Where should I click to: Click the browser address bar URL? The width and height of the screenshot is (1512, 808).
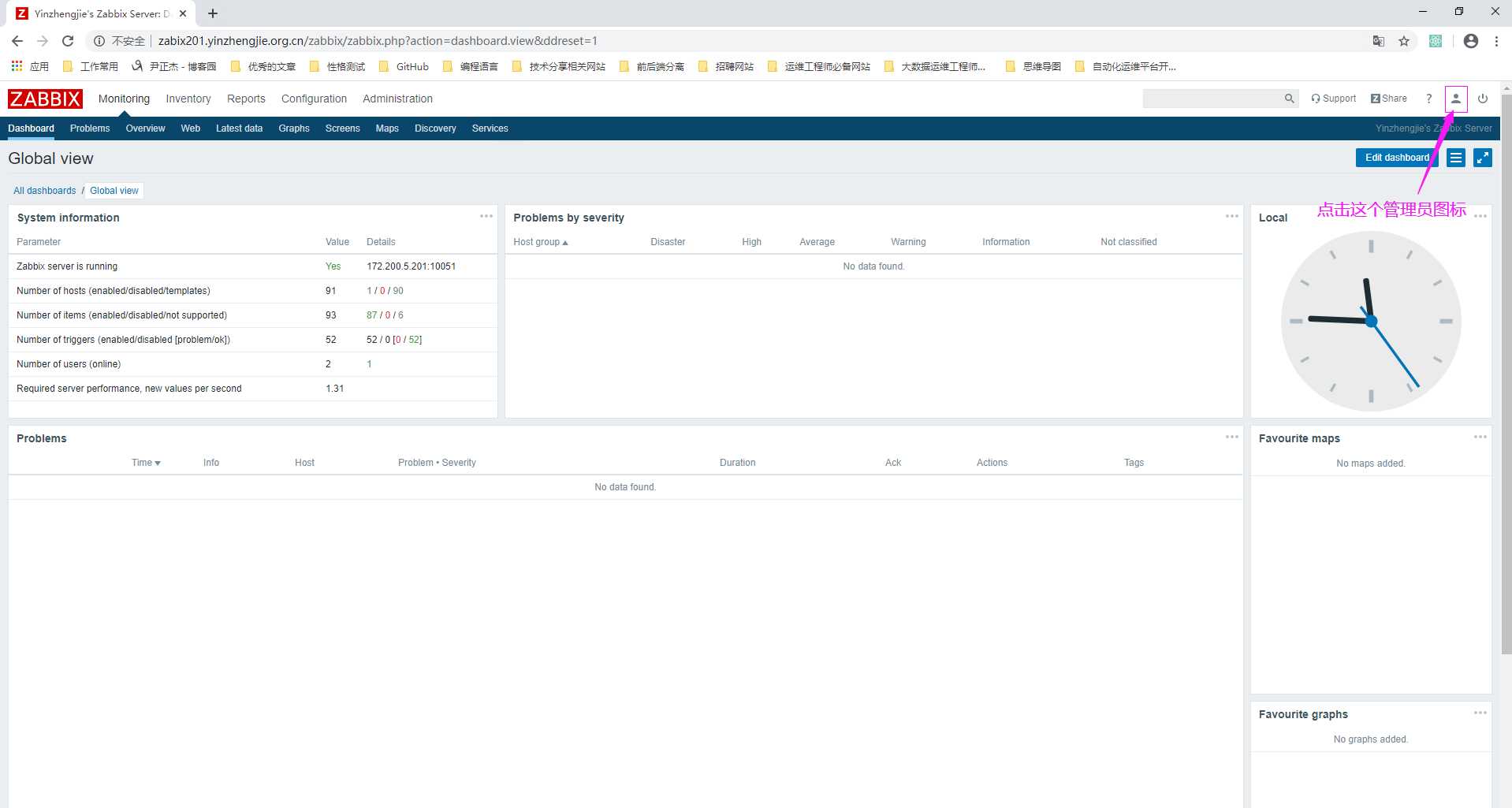378,41
